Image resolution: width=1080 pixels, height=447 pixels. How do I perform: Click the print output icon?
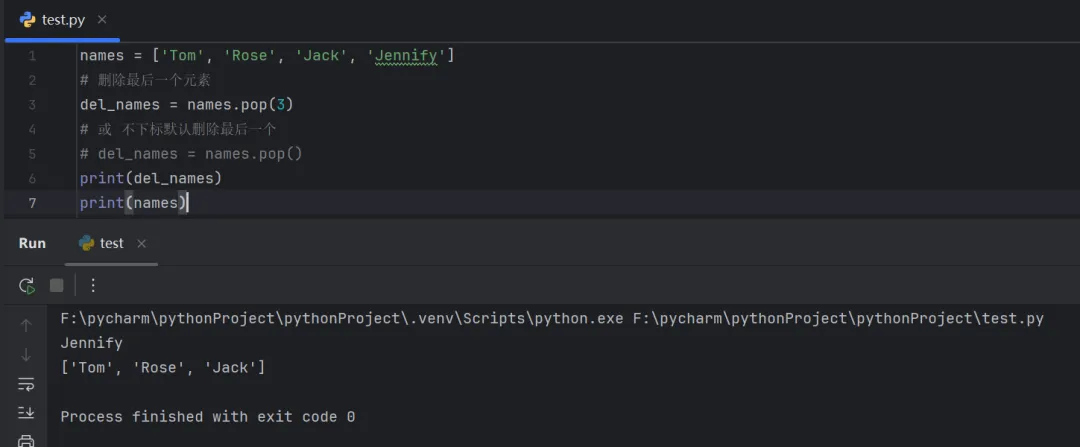(26, 440)
